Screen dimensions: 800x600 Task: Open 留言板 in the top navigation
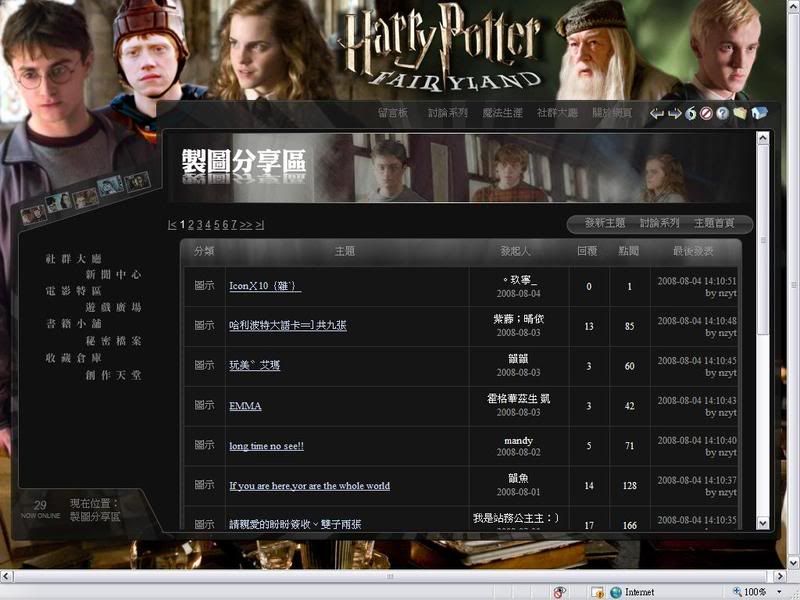point(393,113)
